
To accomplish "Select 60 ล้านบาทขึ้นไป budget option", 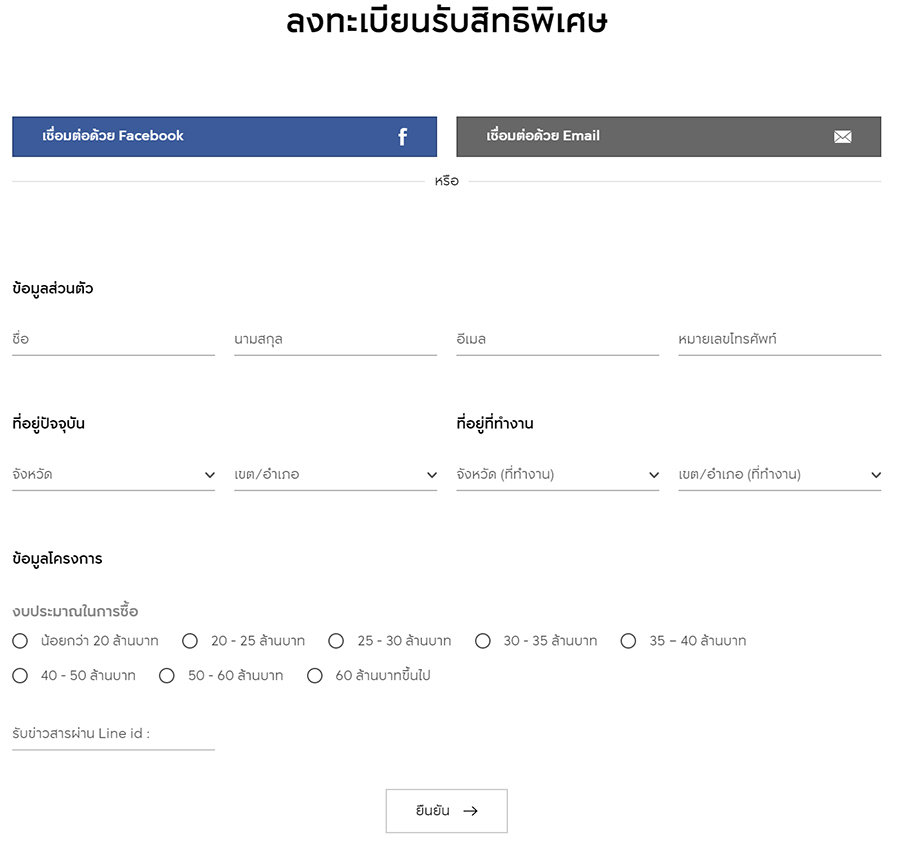I will click(x=315, y=676).
